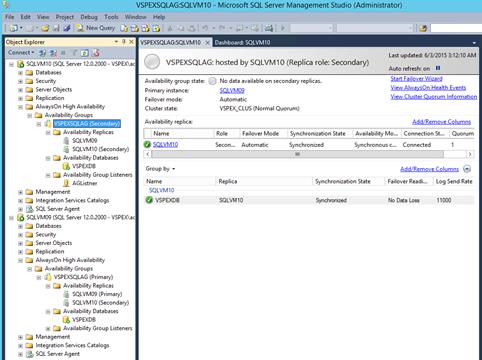The width and height of the screenshot is (482, 360).
Task: Click the Object Explorer Filter icon
Action: (75, 53)
